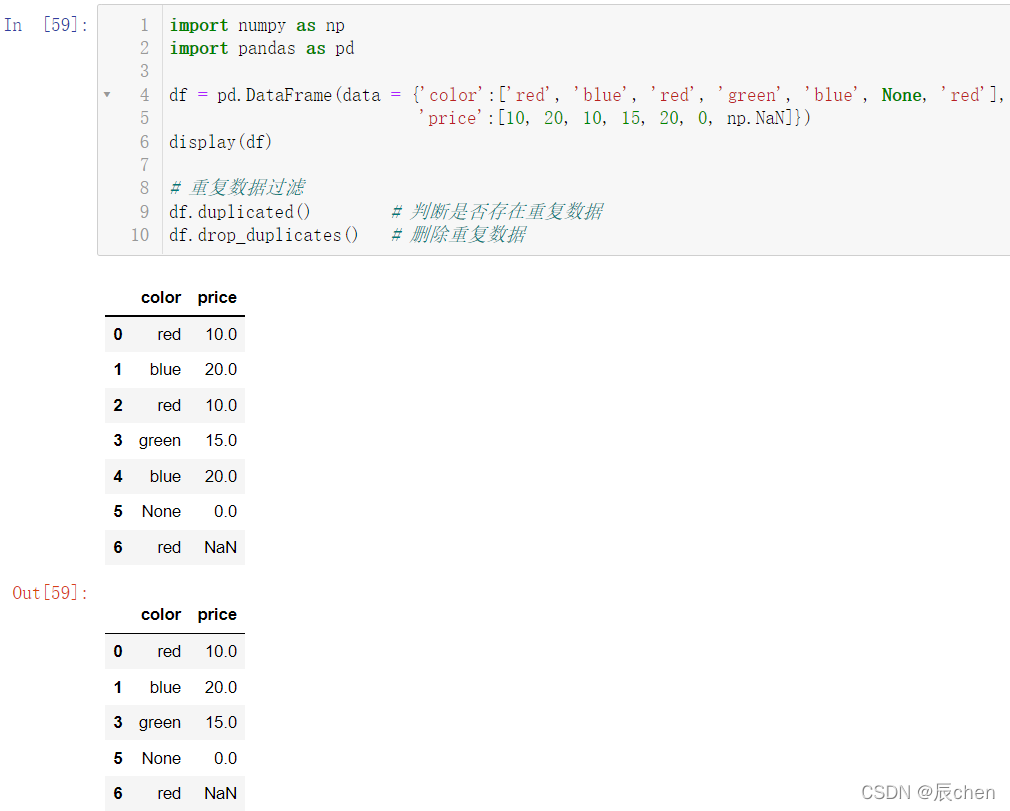
Task: Select line number 10 in gutter
Action: [140, 235]
